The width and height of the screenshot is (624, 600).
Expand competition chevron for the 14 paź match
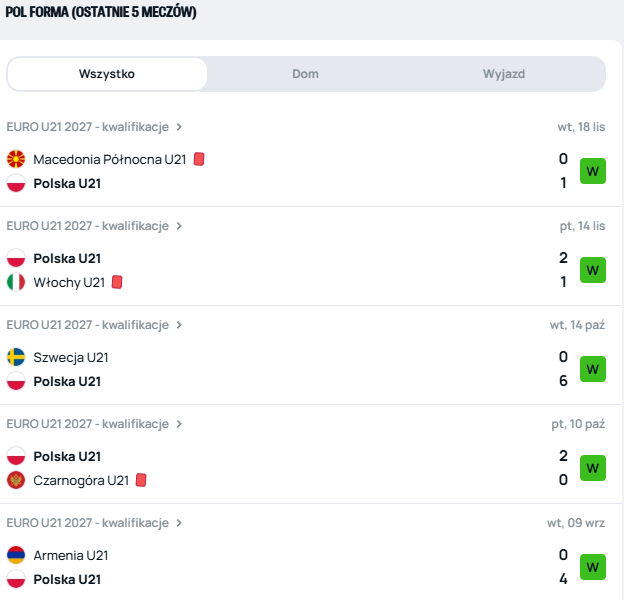[x=179, y=325]
